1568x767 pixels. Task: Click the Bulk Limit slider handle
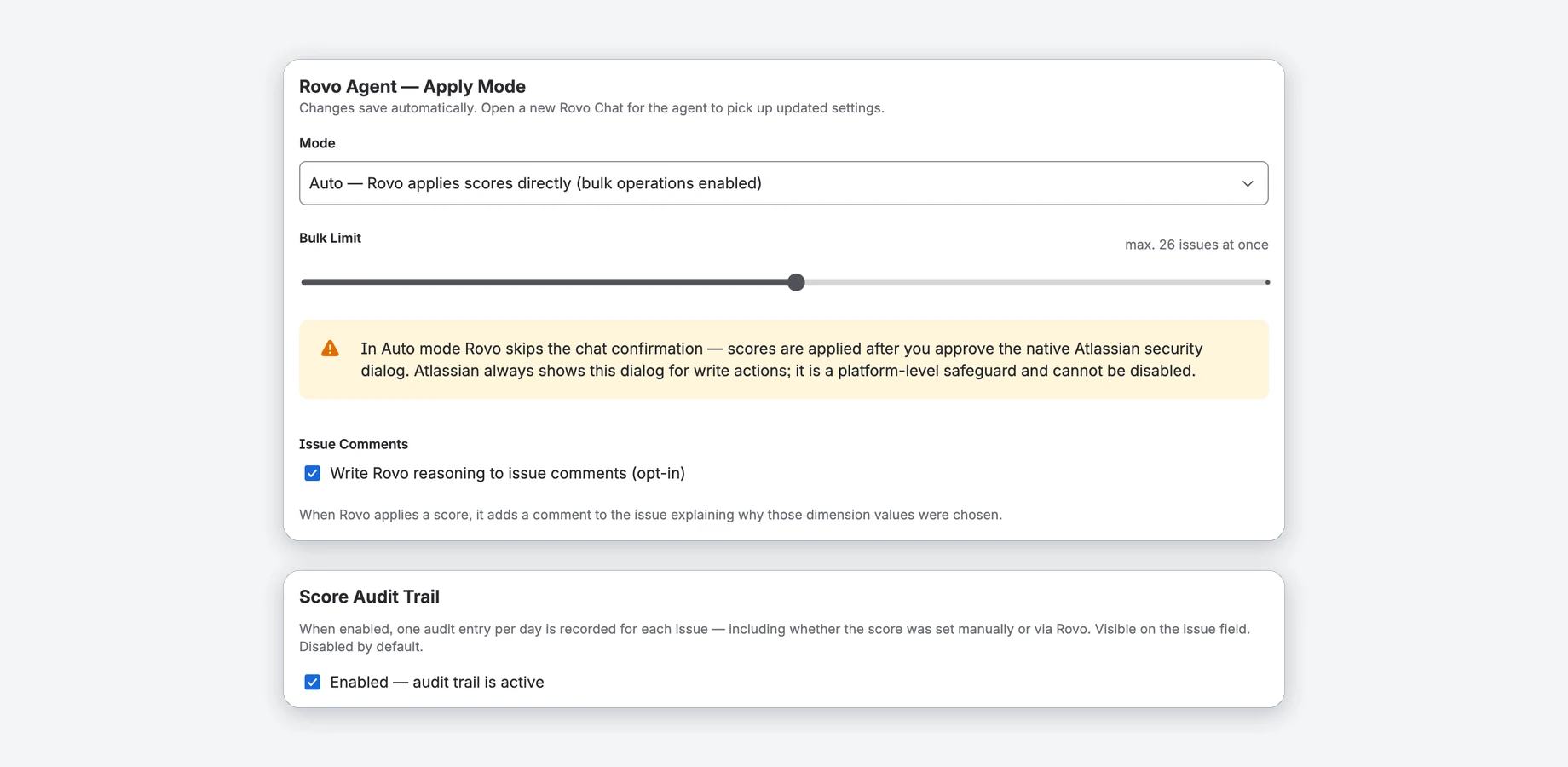click(796, 282)
